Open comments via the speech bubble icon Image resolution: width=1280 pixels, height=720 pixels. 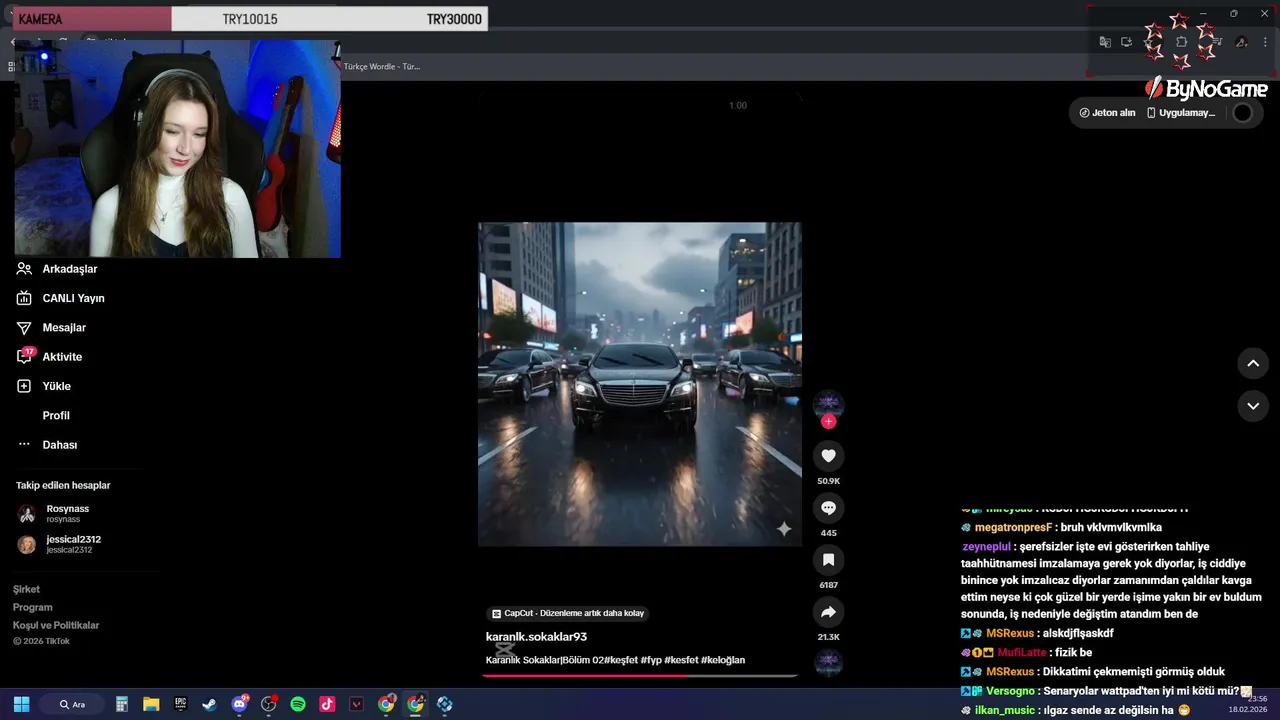828,508
